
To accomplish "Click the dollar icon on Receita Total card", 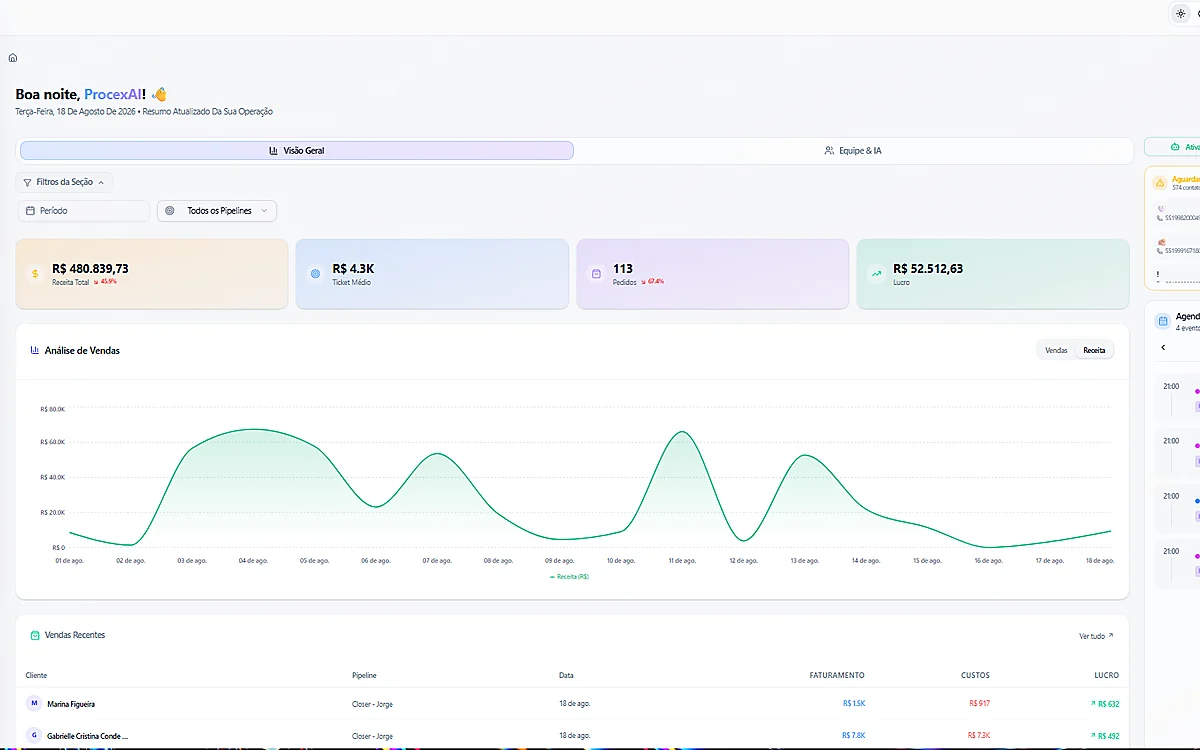I will 34,273.
